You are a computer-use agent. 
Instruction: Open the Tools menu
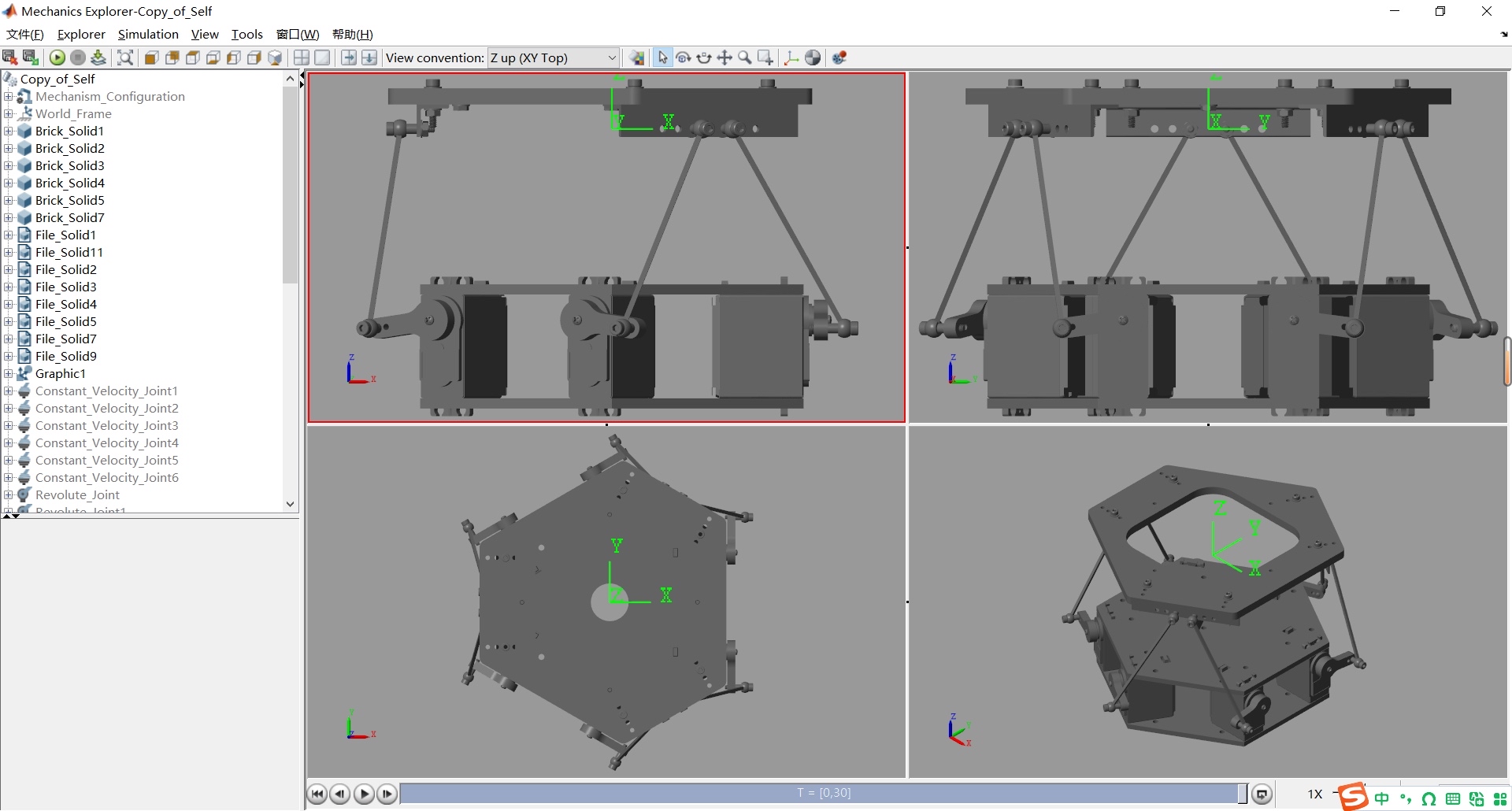point(247,34)
